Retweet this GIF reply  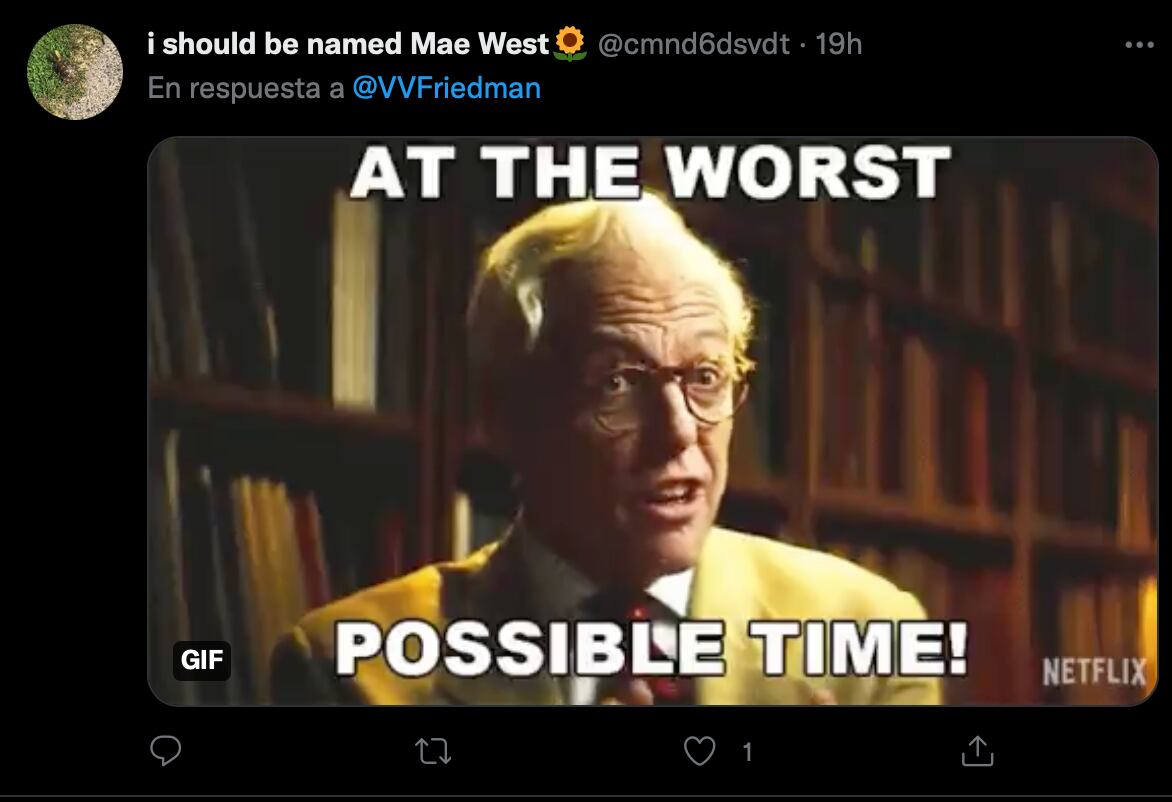coord(433,751)
